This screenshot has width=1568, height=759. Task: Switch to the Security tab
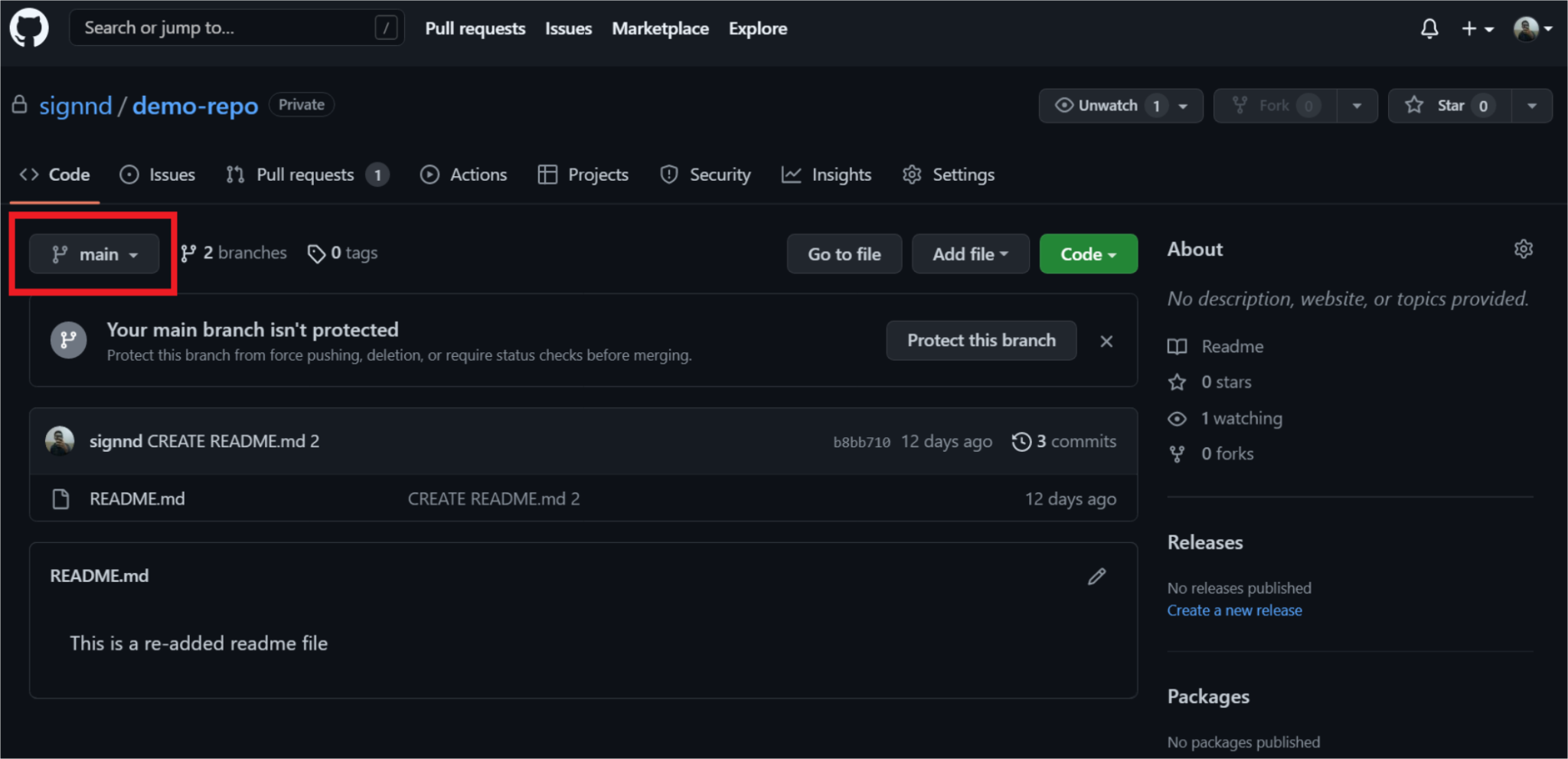pos(705,175)
